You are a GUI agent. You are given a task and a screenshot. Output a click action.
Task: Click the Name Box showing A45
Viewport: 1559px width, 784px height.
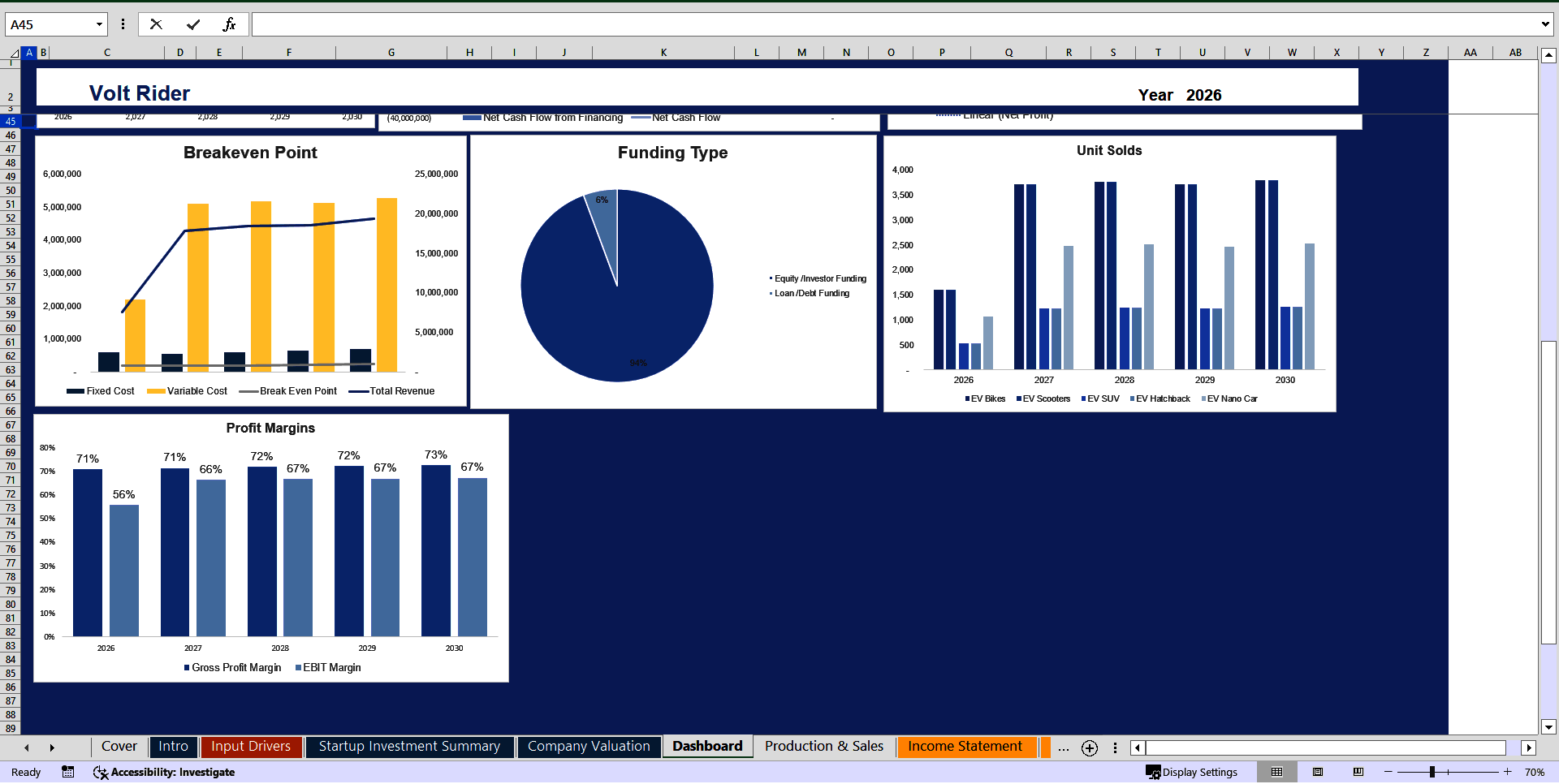click(x=49, y=24)
